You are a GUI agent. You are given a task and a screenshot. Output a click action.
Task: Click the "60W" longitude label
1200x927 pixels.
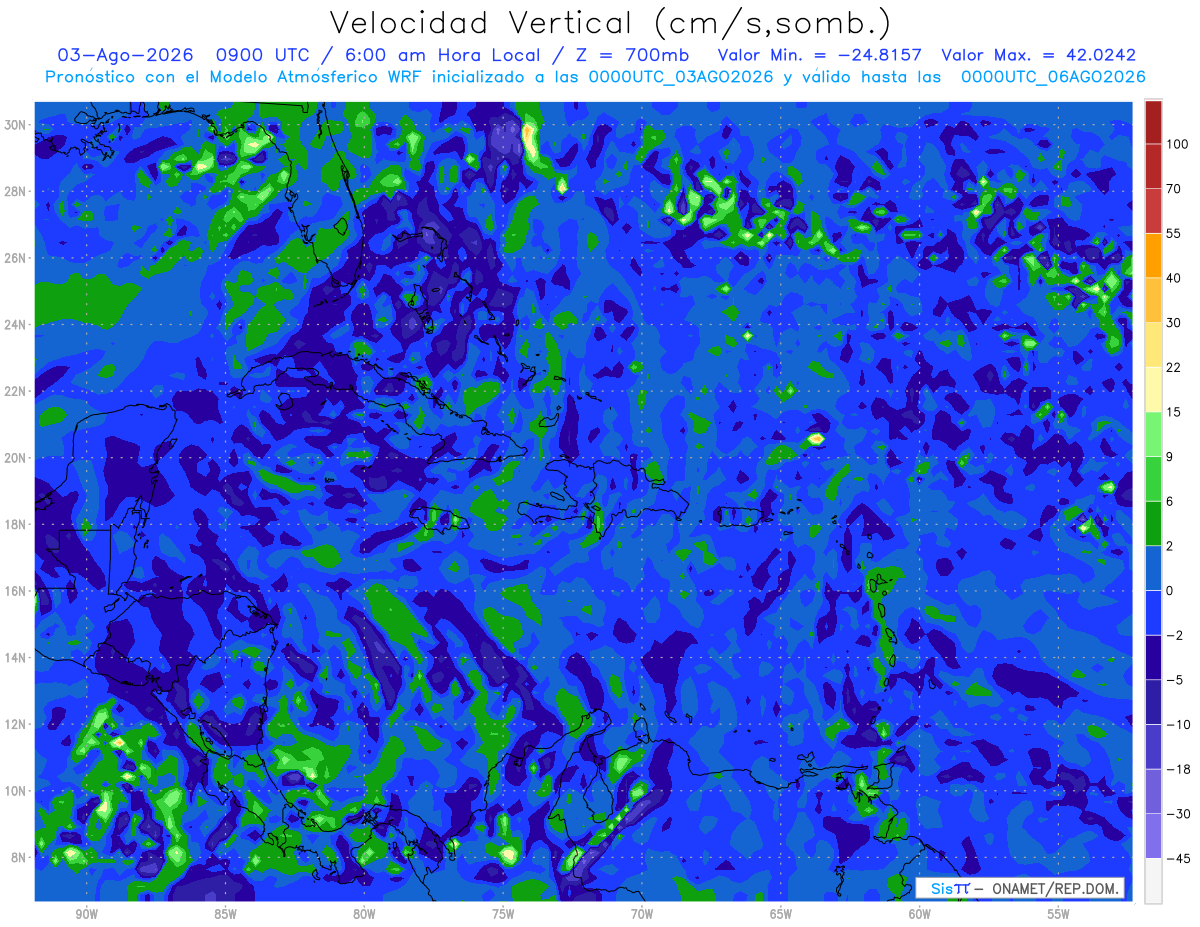coord(920,914)
